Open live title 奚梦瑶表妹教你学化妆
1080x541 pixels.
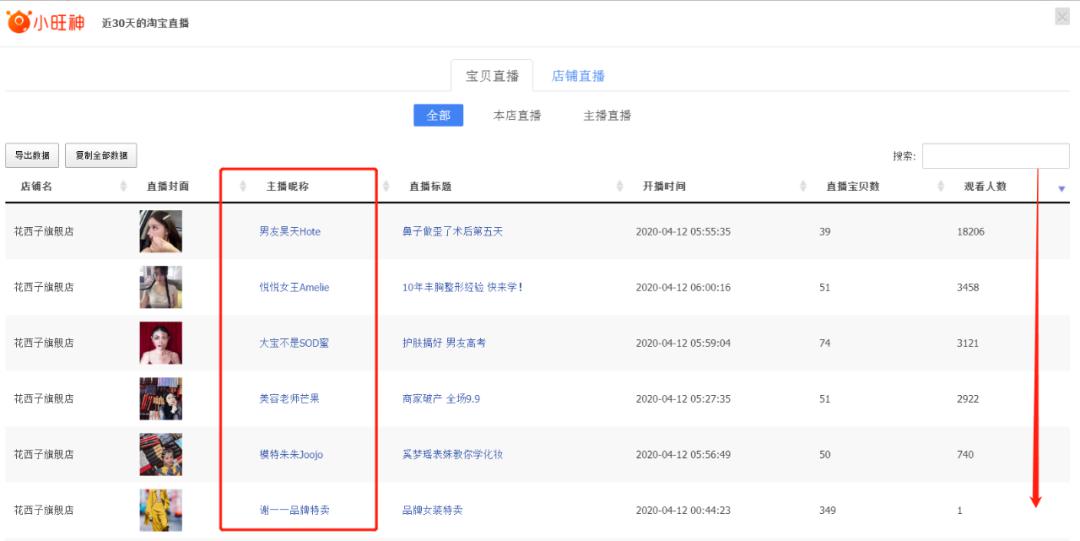(453, 454)
